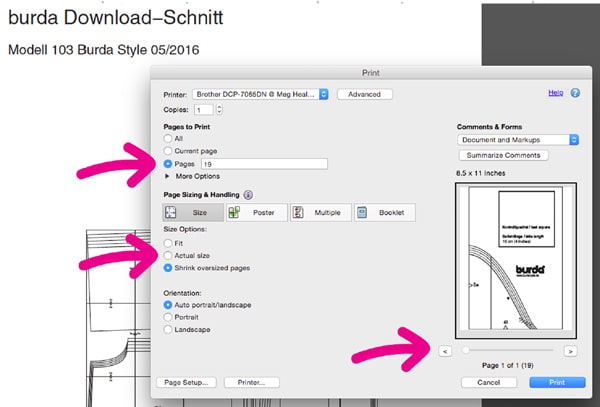The height and width of the screenshot is (407, 600).
Task: Click the page preview slider handle
Action: point(465,350)
